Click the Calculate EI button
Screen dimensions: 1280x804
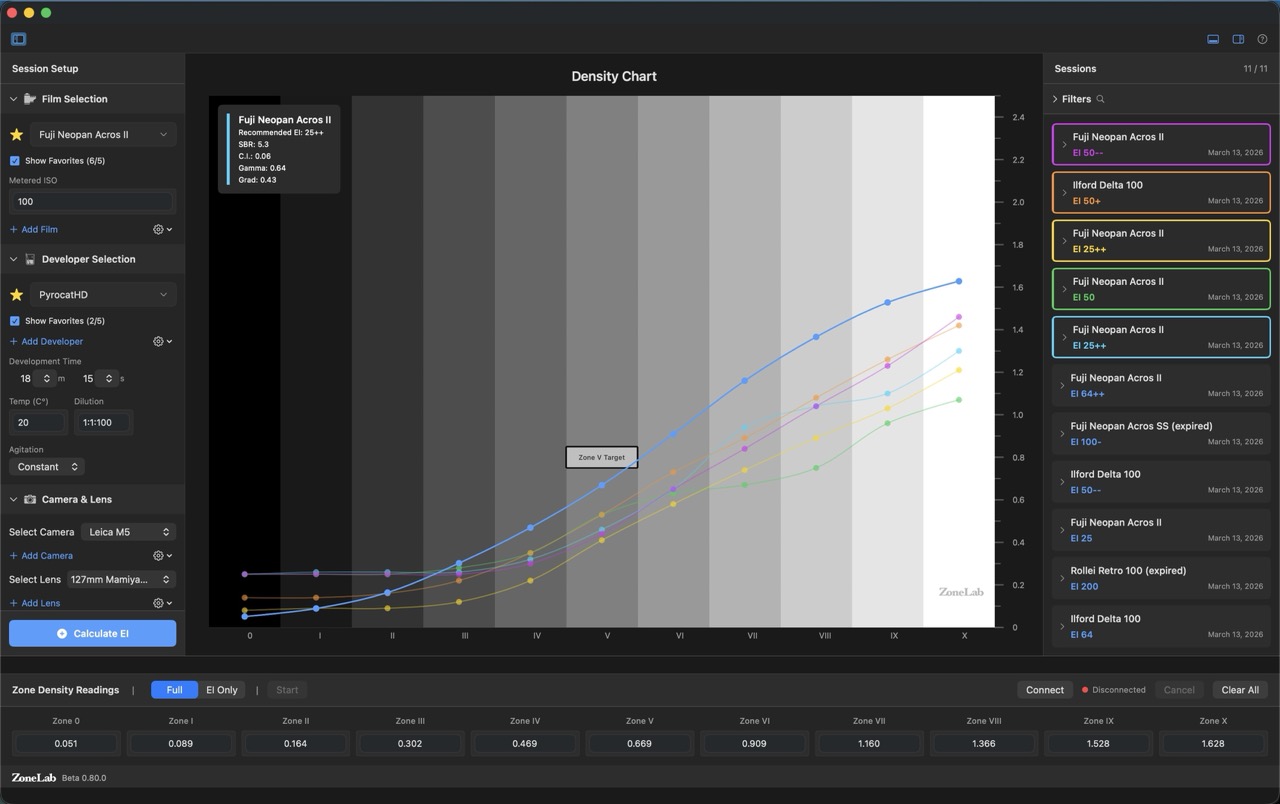click(92, 633)
